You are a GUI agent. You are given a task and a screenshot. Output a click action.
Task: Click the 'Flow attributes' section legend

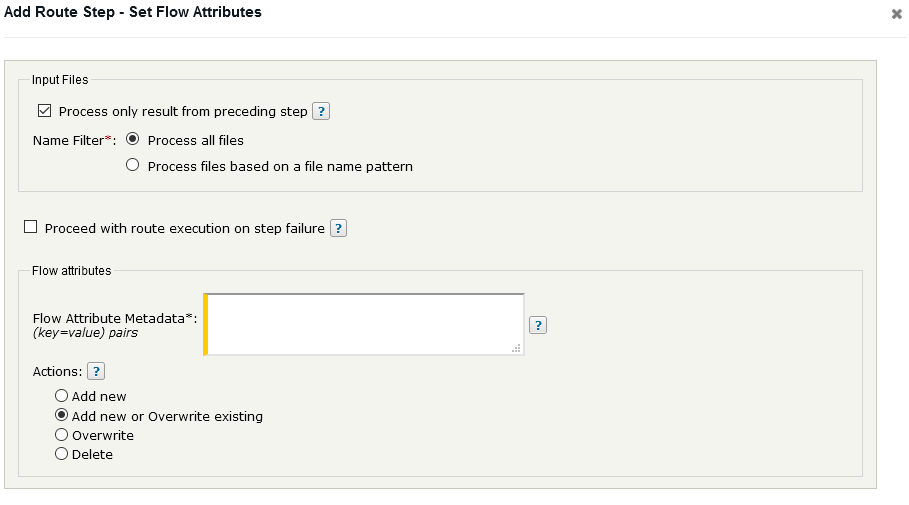pyautogui.click(x=72, y=270)
